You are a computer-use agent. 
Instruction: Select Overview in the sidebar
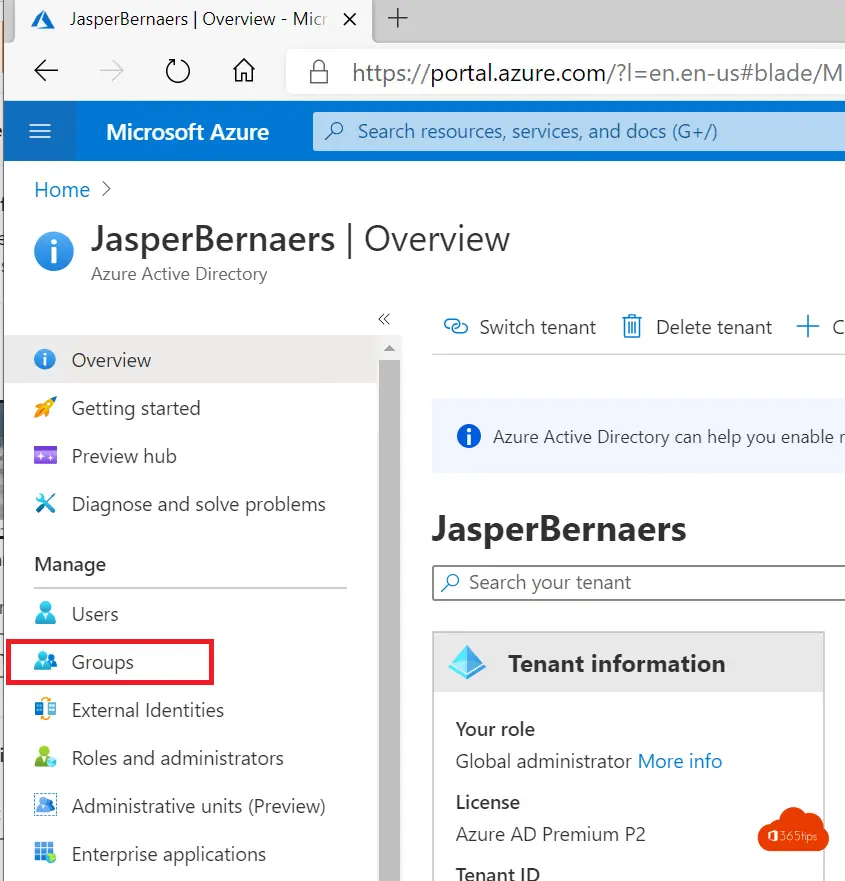coord(190,360)
